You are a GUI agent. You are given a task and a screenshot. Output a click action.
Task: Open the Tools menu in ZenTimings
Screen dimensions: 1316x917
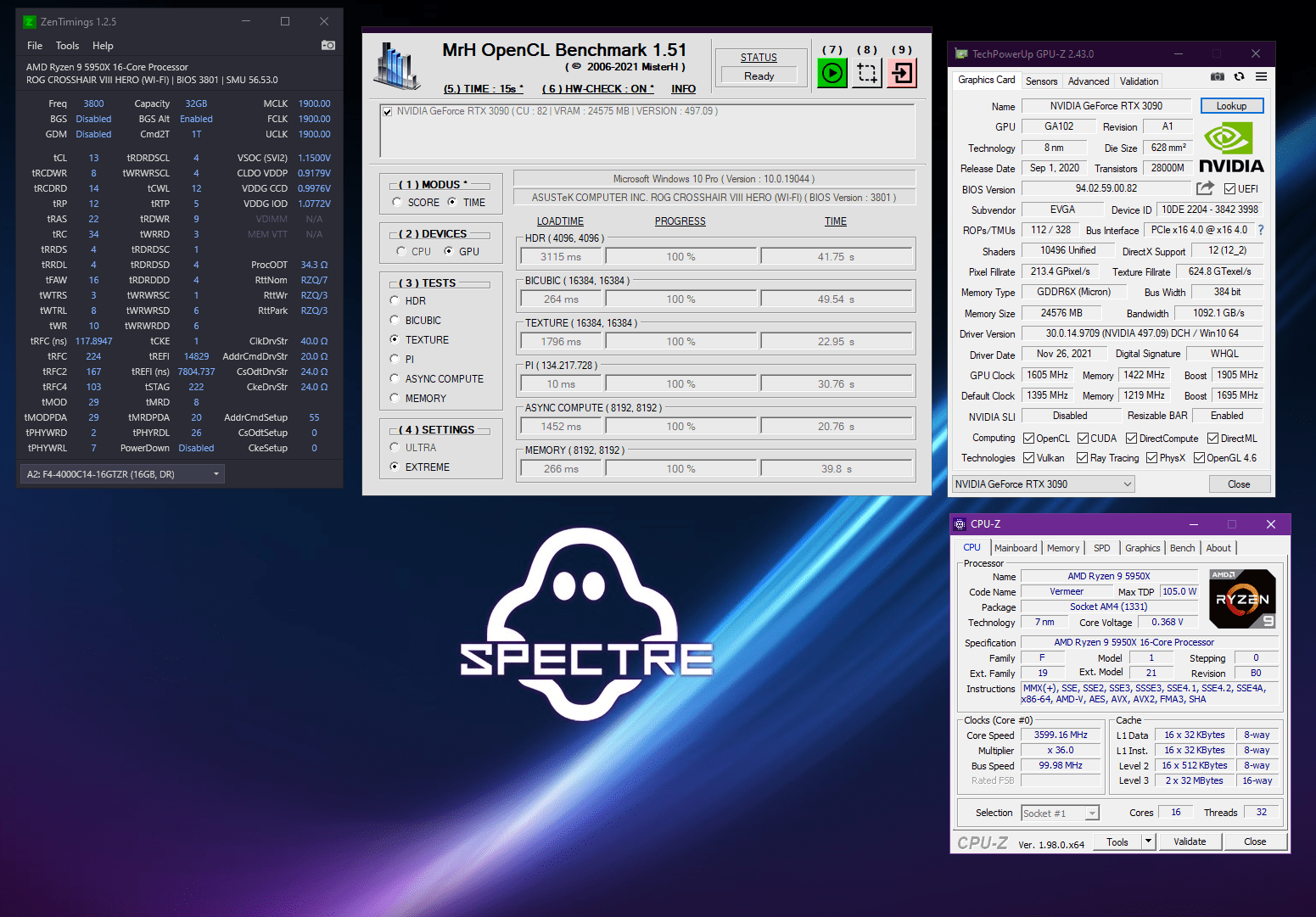67,46
